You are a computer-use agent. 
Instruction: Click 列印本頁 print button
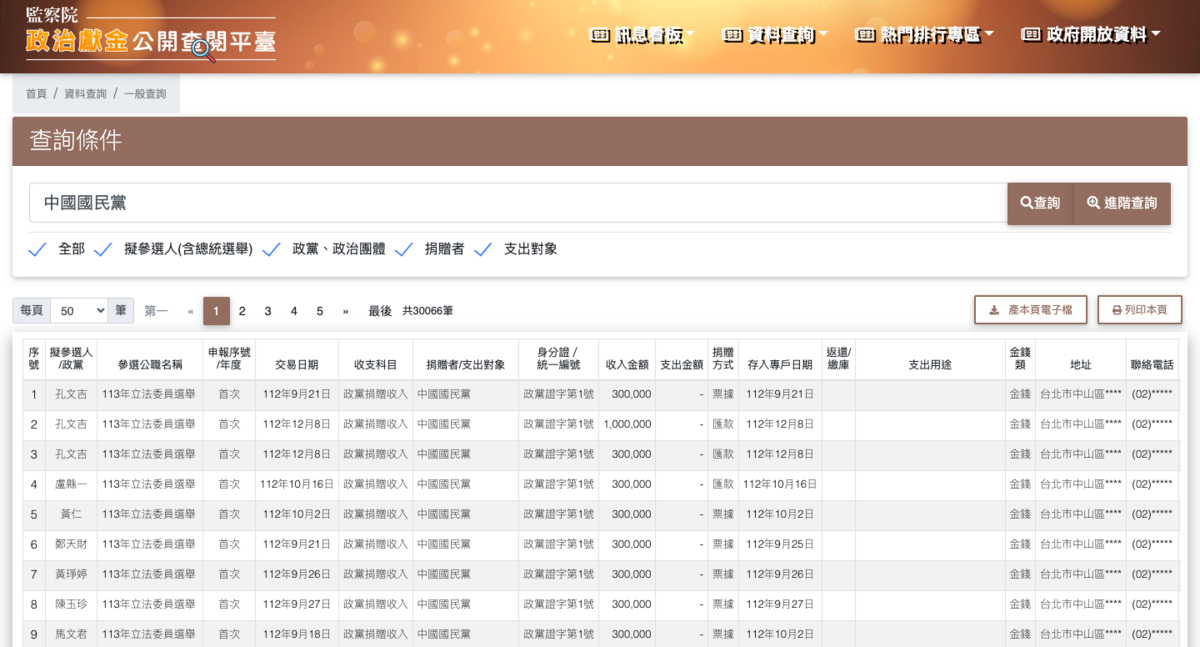[1140, 310]
